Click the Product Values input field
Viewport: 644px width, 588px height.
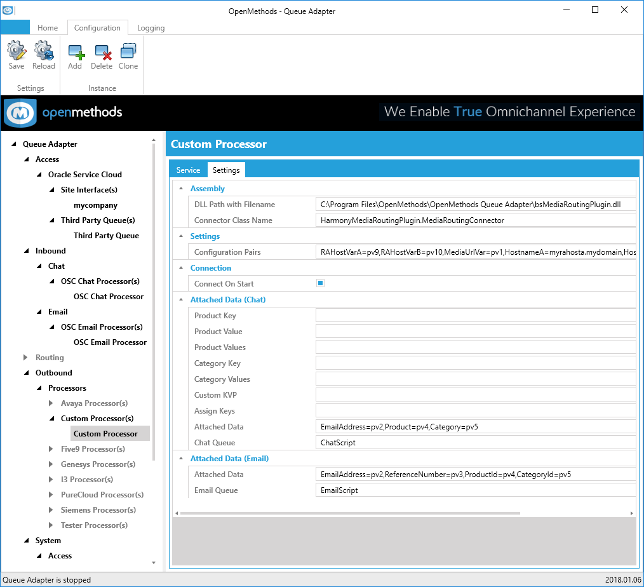click(x=476, y=347)
